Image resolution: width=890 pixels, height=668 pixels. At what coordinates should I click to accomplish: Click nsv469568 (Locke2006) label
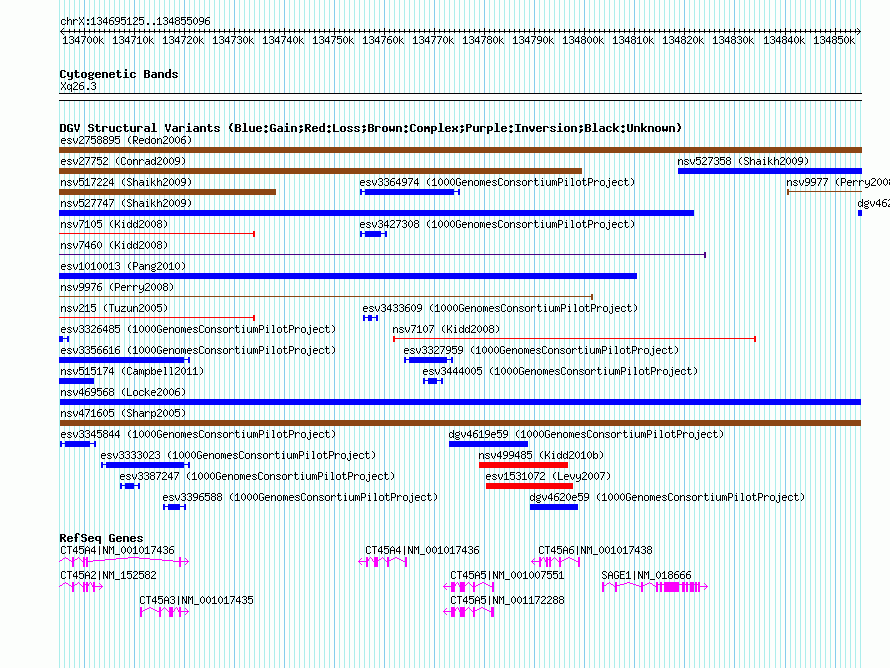(x=123, y=392)
